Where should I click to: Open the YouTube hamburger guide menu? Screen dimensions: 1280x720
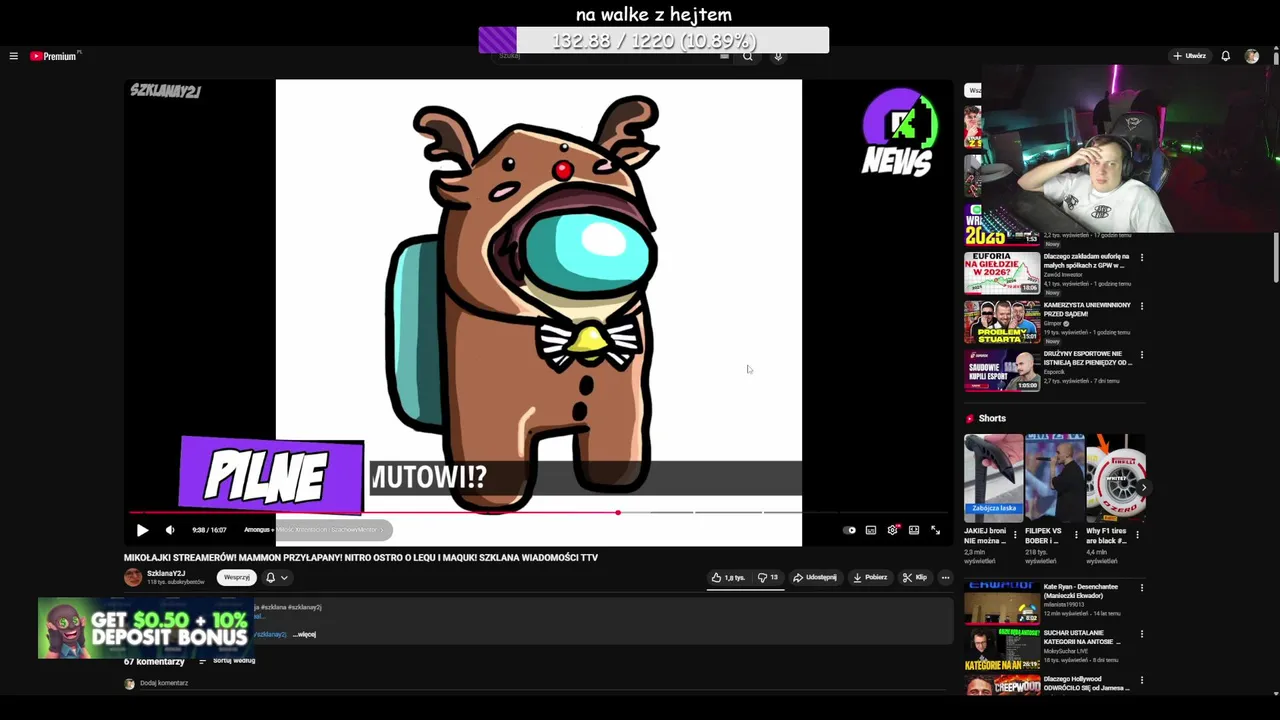(13, 56)
